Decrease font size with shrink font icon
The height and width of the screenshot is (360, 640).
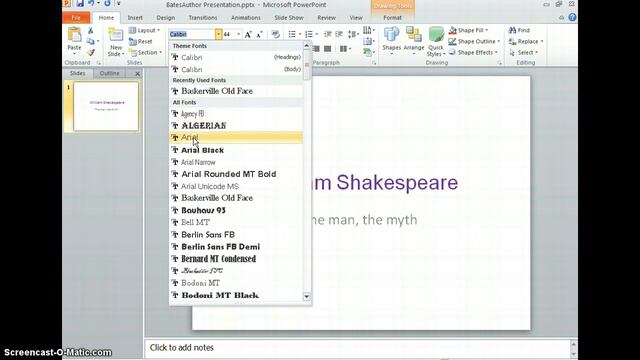coord(259,35)
